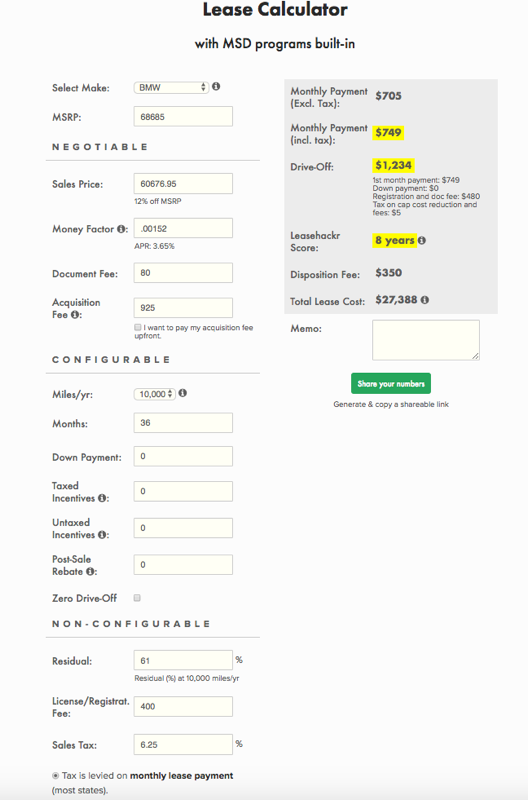Click the Leasehackr Score info icon
528x800 pixels.
click(x=422, y=240)
